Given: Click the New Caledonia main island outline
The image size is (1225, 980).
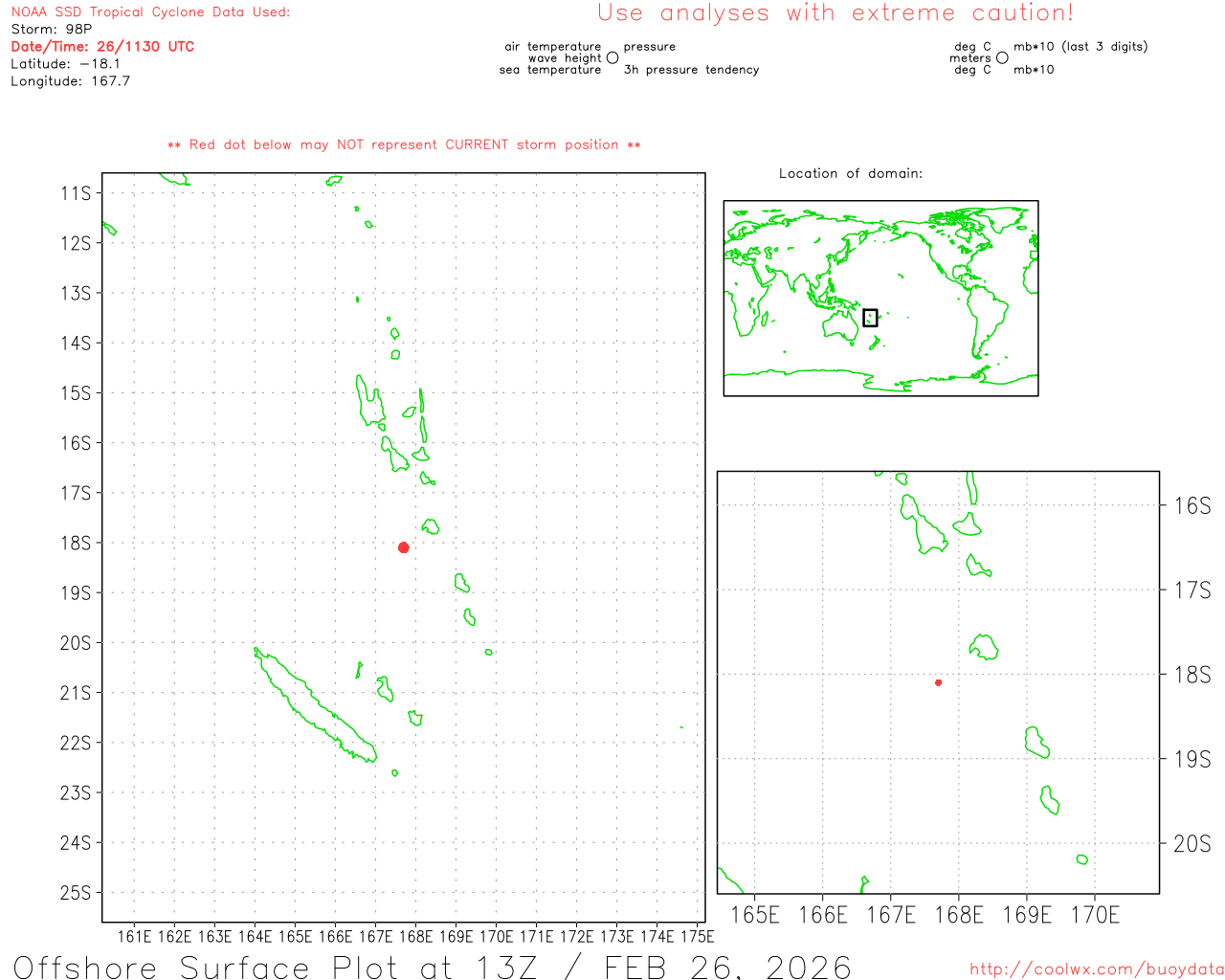Looking at the screenshot, I should pyautogui.click(x=314, y=704).
